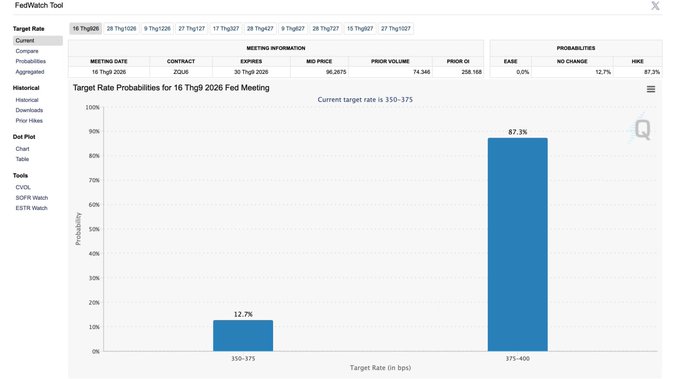Open the Dot Plot Table
The image size is (680, 379).
pyautogui.click(x=23, y=160)
